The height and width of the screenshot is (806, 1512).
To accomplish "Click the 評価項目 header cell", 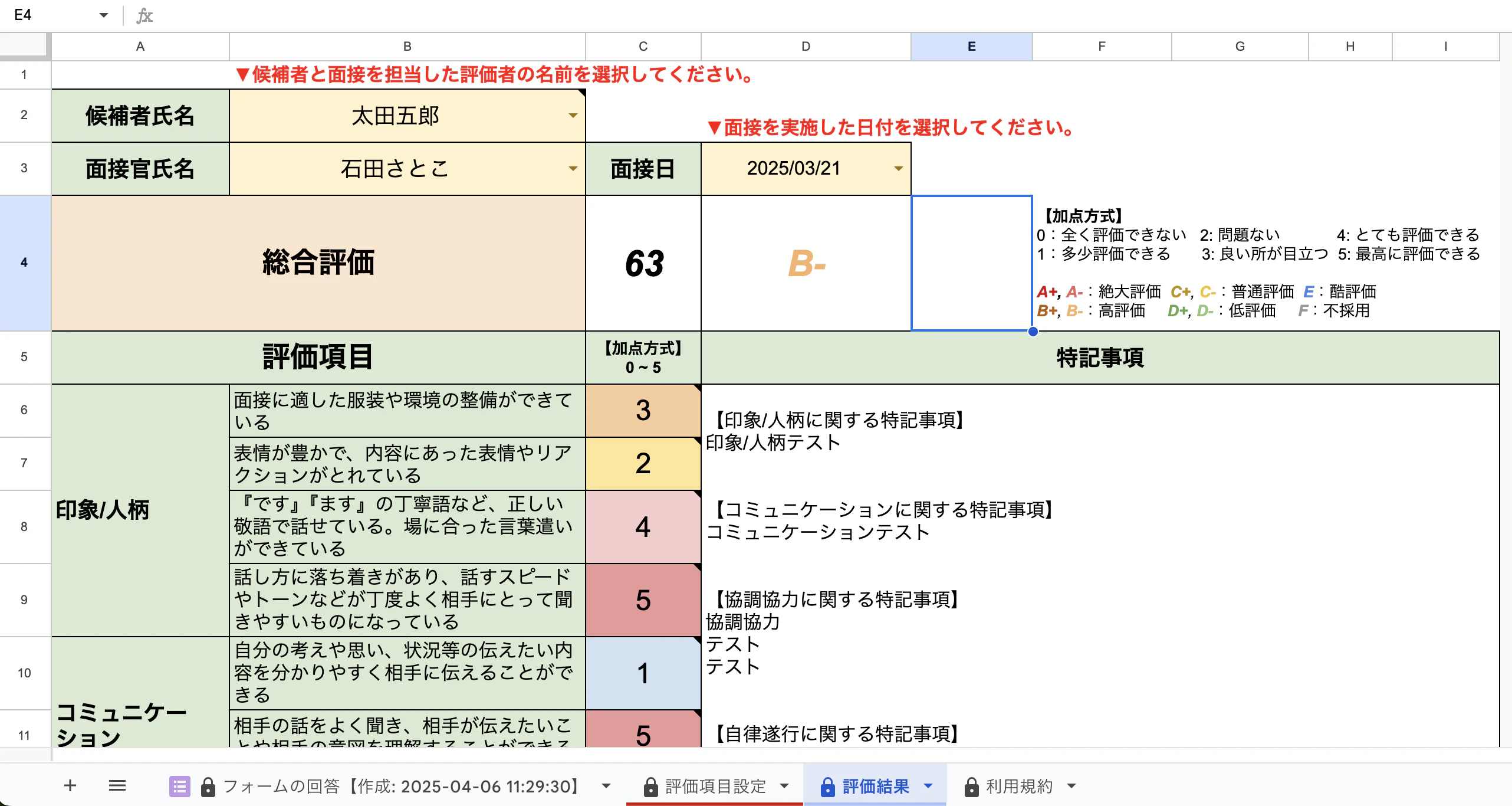I will [318, 358].
